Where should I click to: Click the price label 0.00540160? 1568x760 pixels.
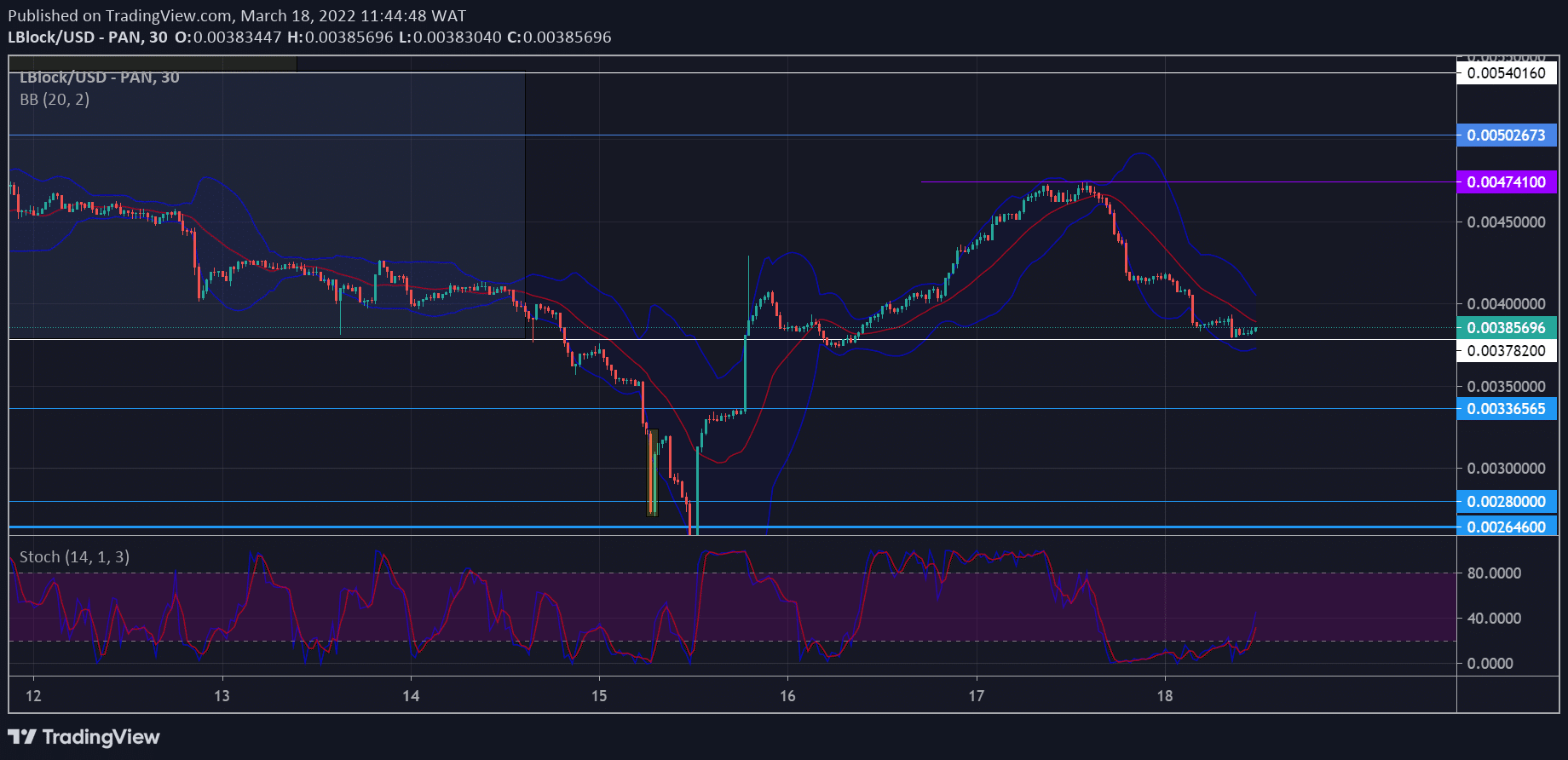tap(1507, 73)
